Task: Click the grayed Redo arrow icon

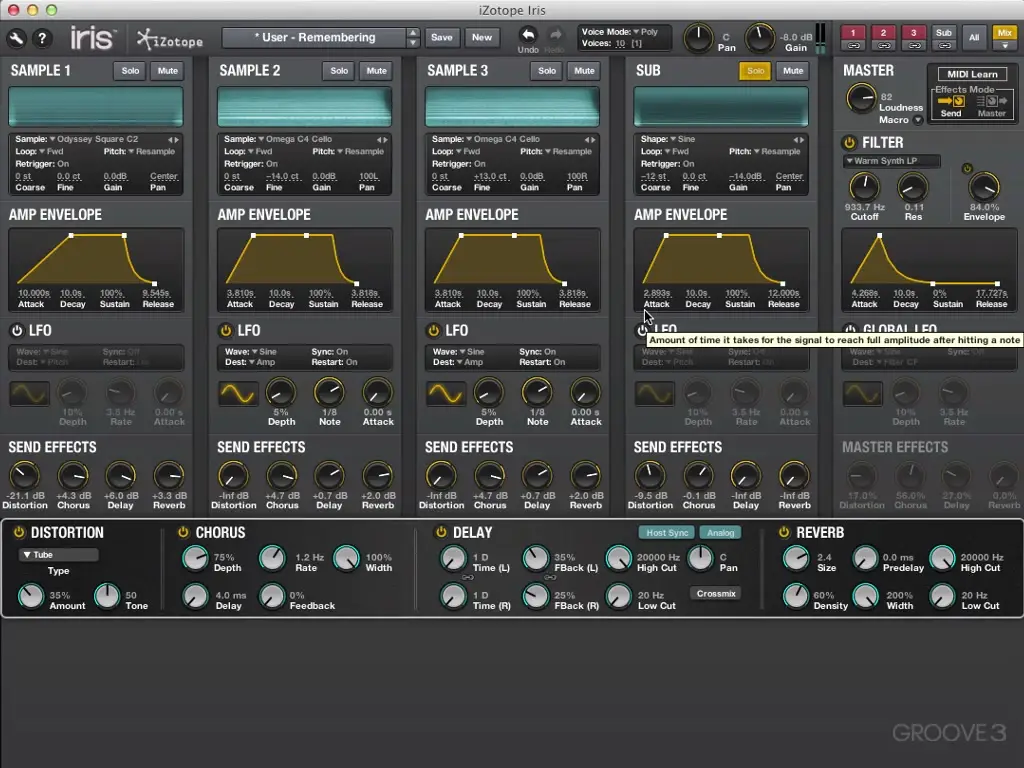Action: click(x=555, y=35)
